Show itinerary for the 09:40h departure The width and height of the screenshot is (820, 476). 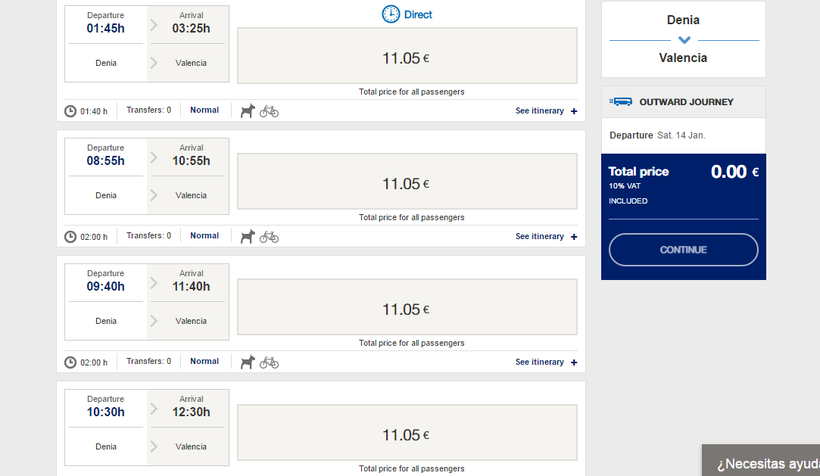546,362
